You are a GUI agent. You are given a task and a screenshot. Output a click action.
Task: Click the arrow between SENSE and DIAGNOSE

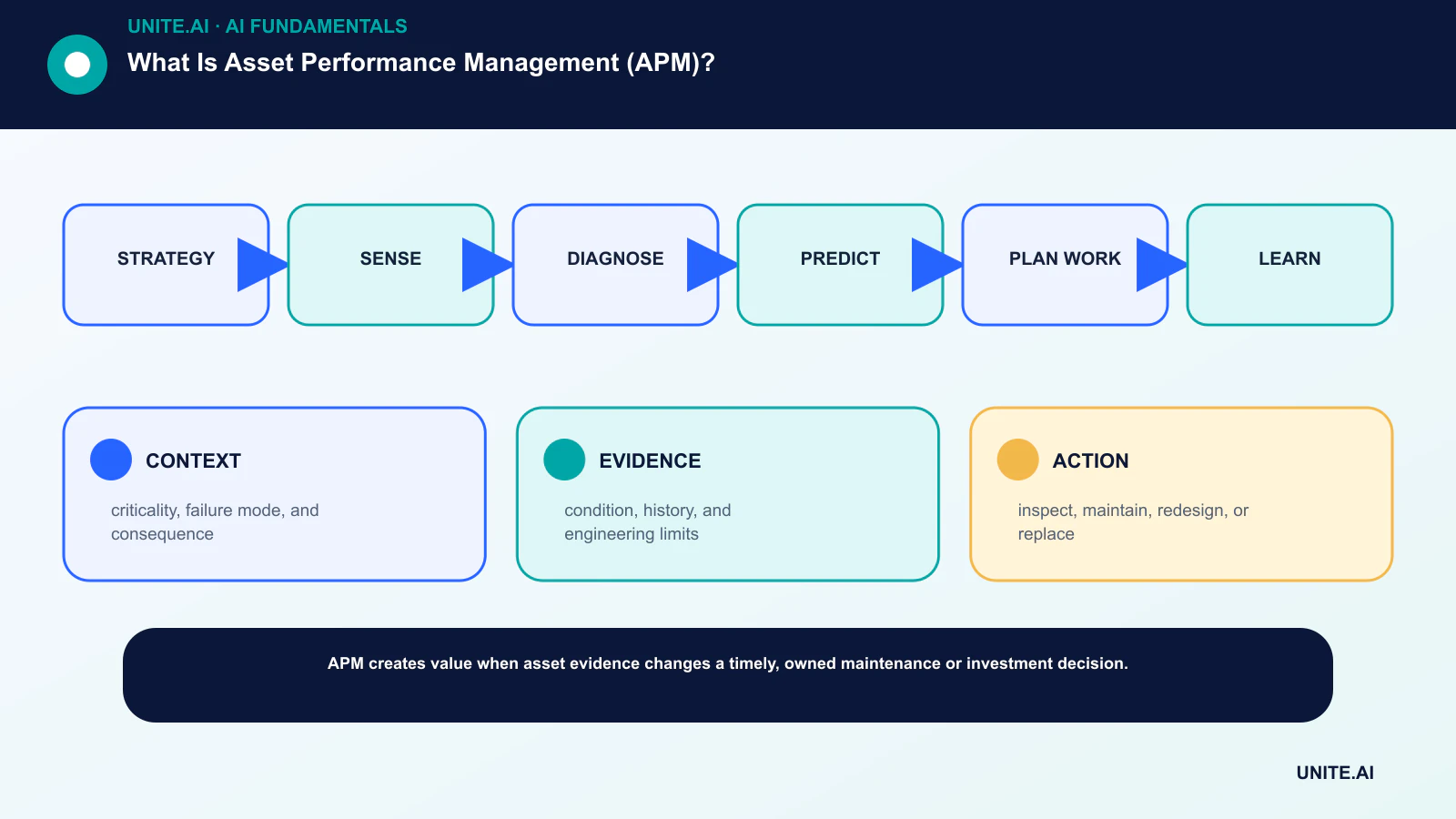[x=488, y=265]
